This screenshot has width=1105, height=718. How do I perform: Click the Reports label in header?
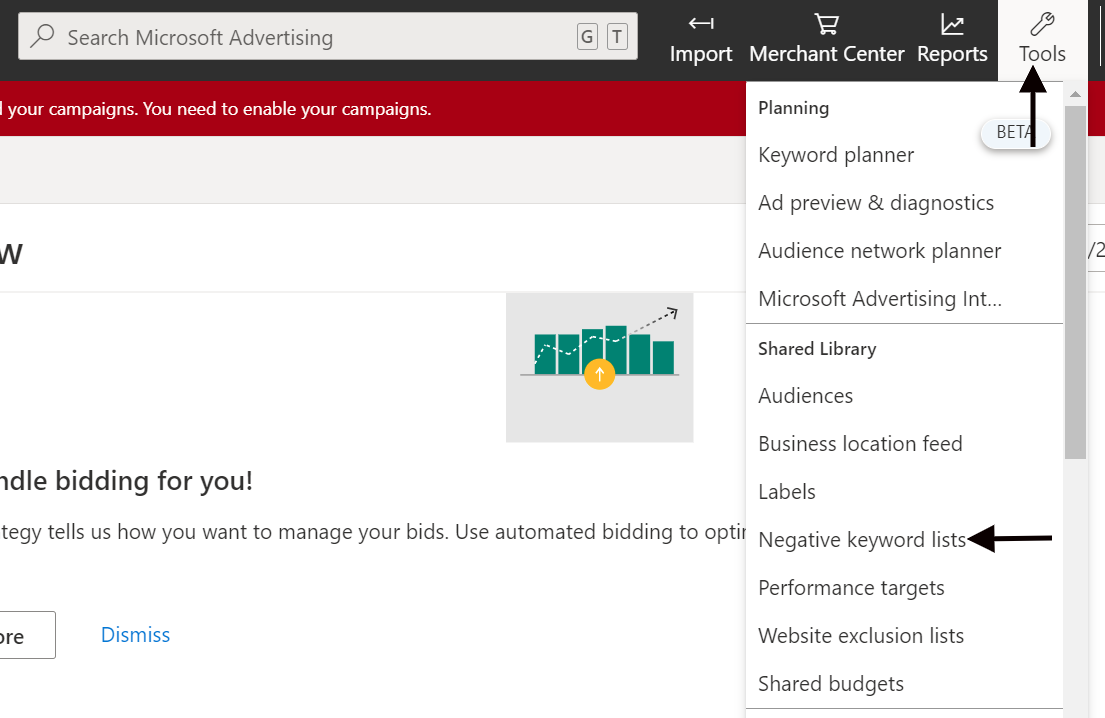click(x=952, y=54)
